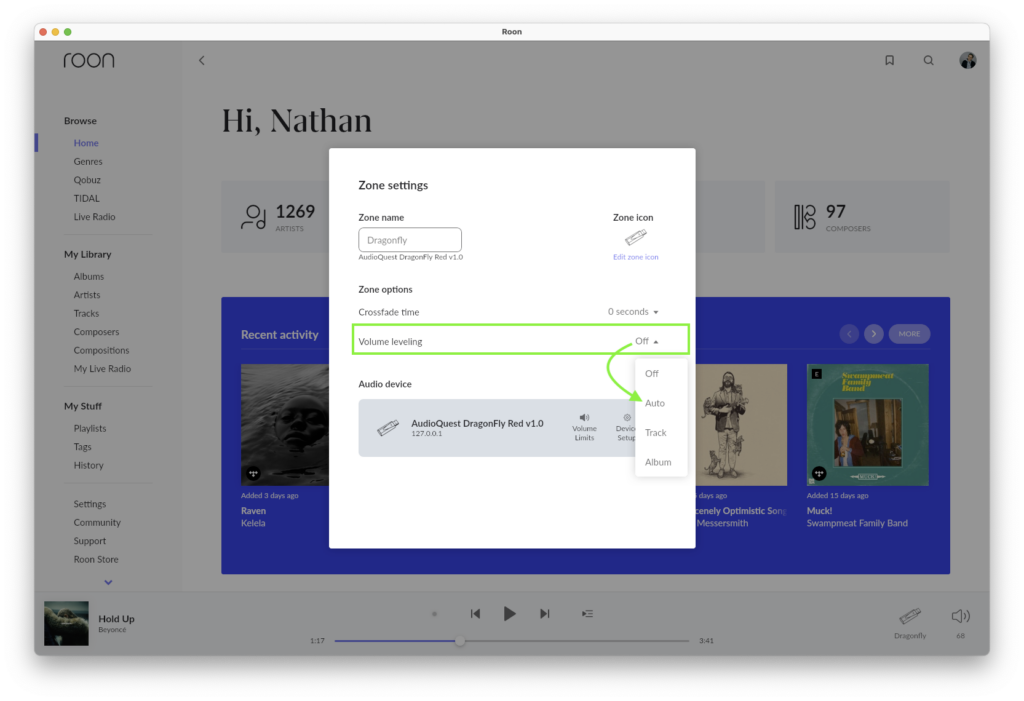Image resolution: width=1024 pixels, height=701 pixels.
Task: Open Device Setup gear icon
Action: click(627, 417)
